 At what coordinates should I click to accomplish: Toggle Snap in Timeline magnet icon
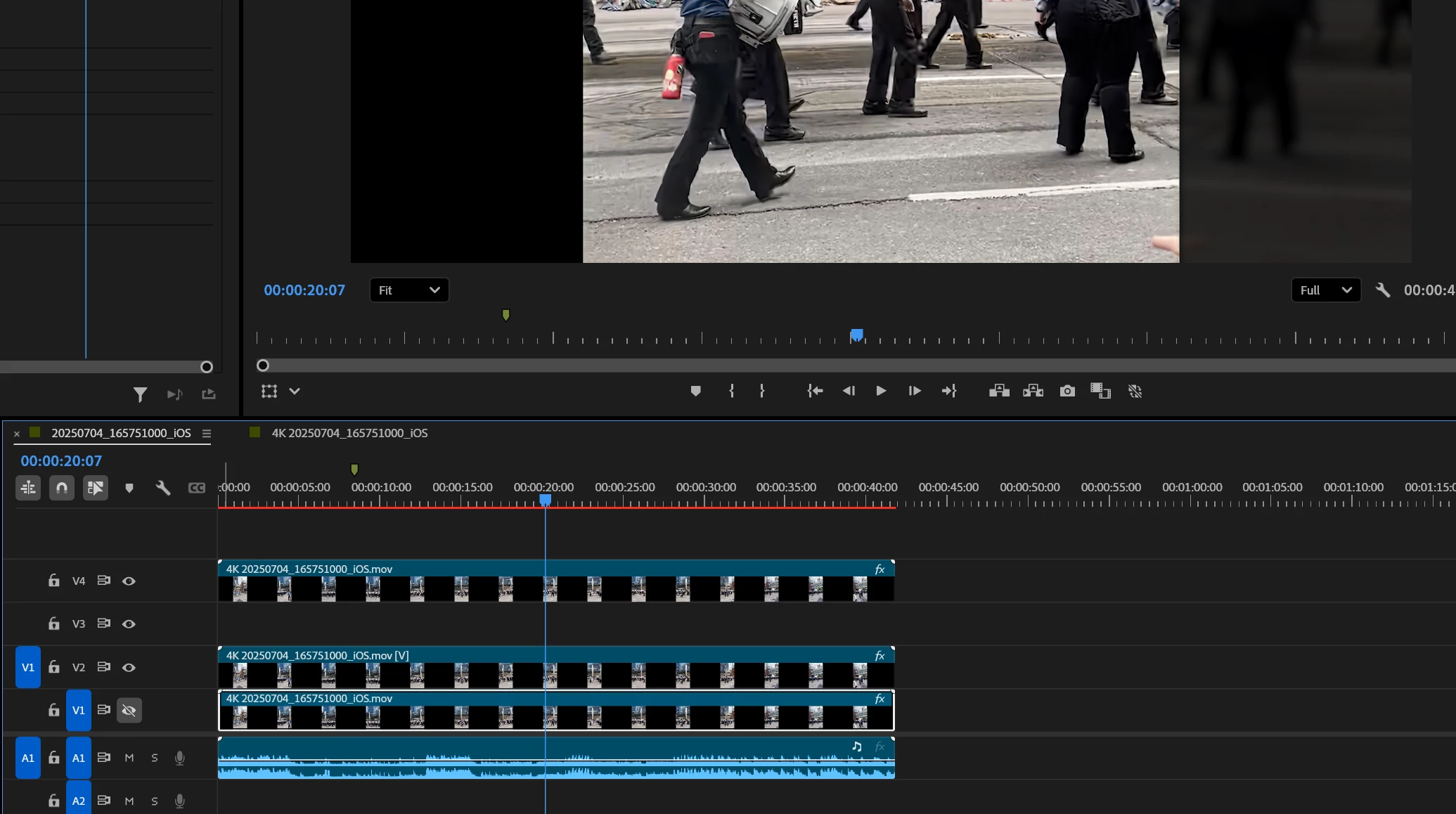[62, 488]
